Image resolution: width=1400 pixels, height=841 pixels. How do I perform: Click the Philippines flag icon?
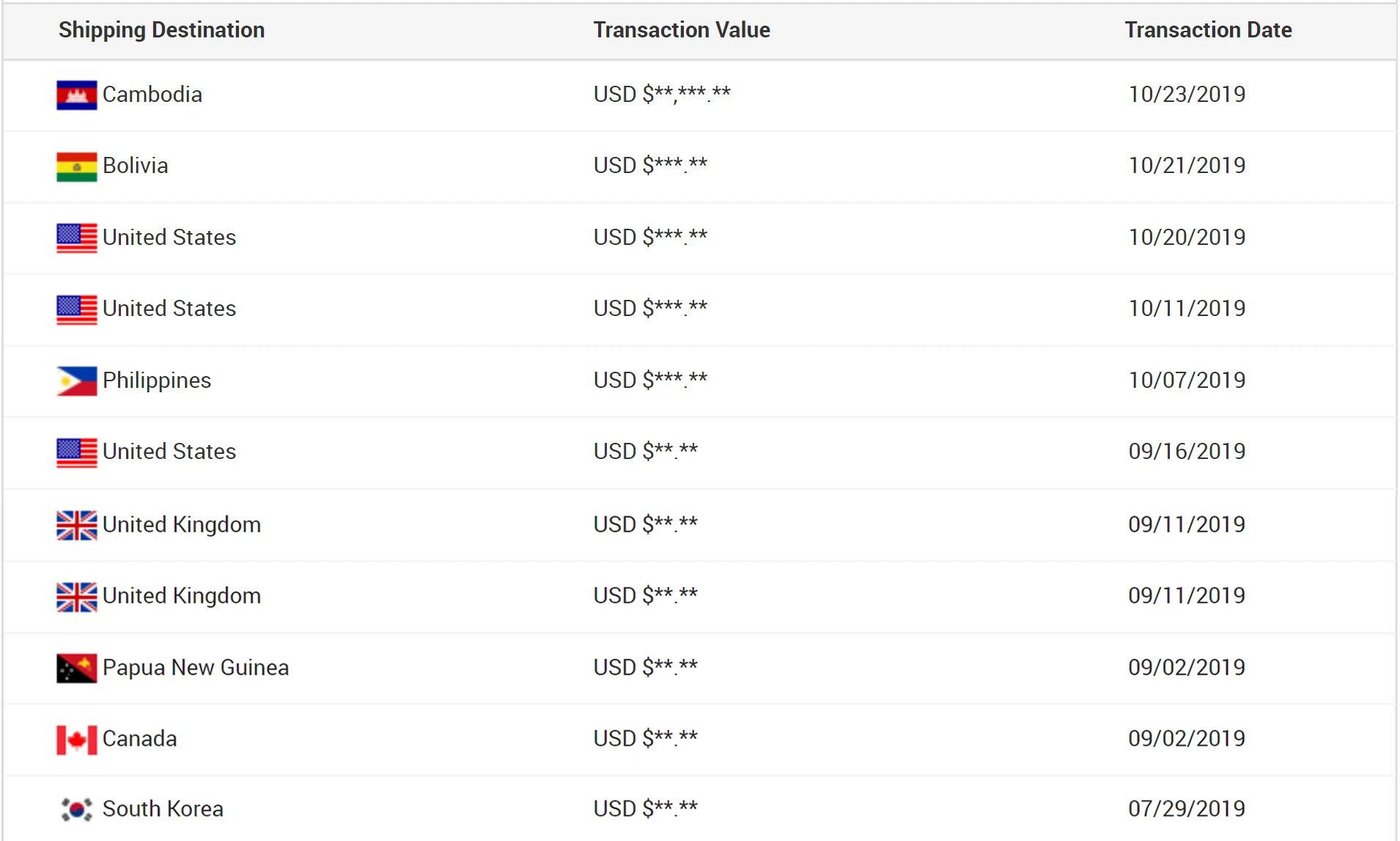pyautogui.click(x=76, y=381)
